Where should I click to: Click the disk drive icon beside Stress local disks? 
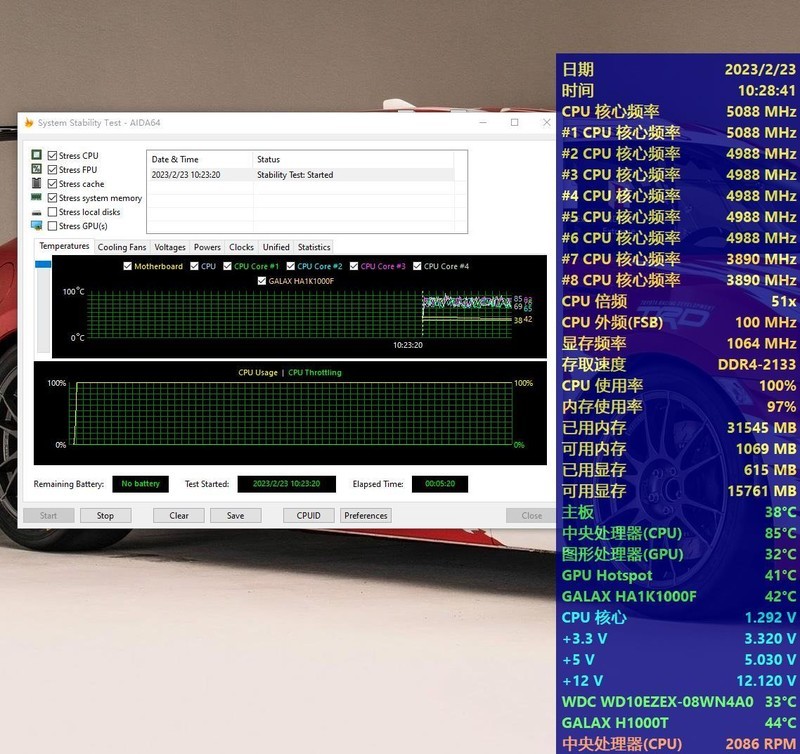point(35,212)
